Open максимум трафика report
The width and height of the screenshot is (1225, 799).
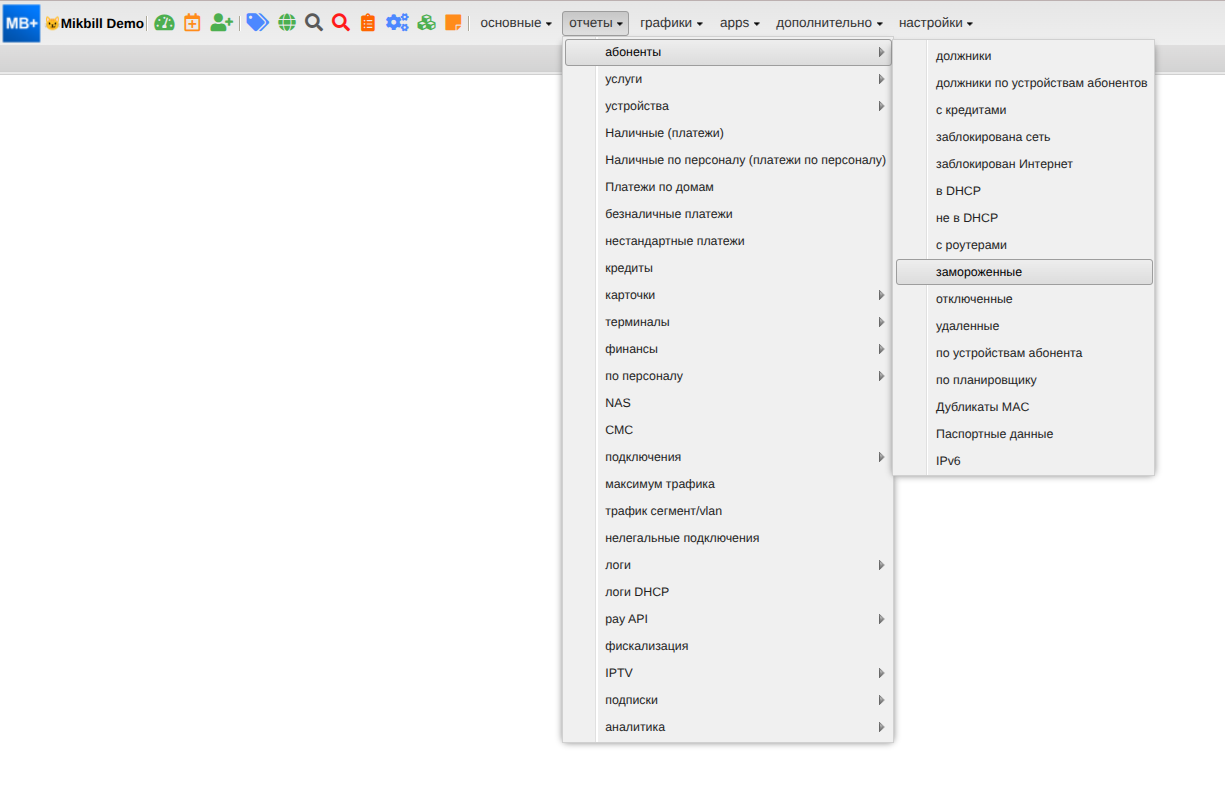(728, 484)
